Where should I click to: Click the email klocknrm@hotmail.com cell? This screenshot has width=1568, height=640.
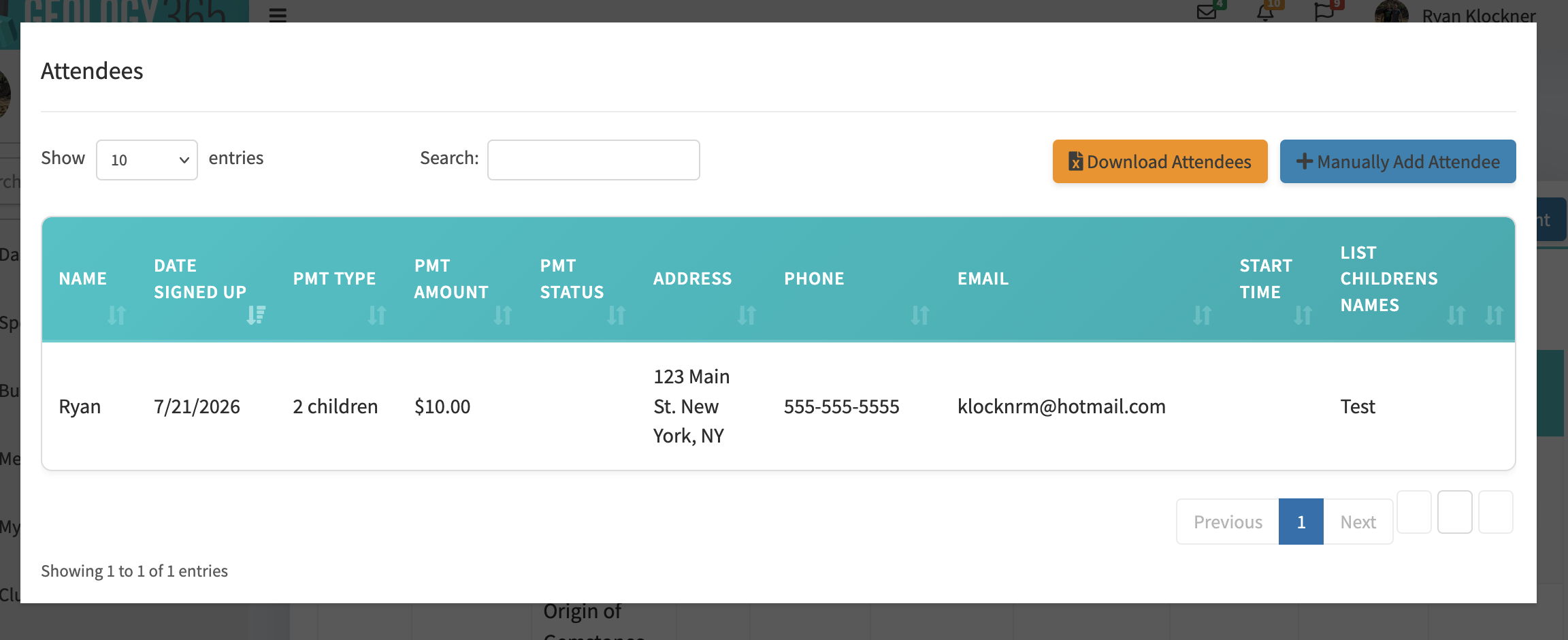point(1061,406)
